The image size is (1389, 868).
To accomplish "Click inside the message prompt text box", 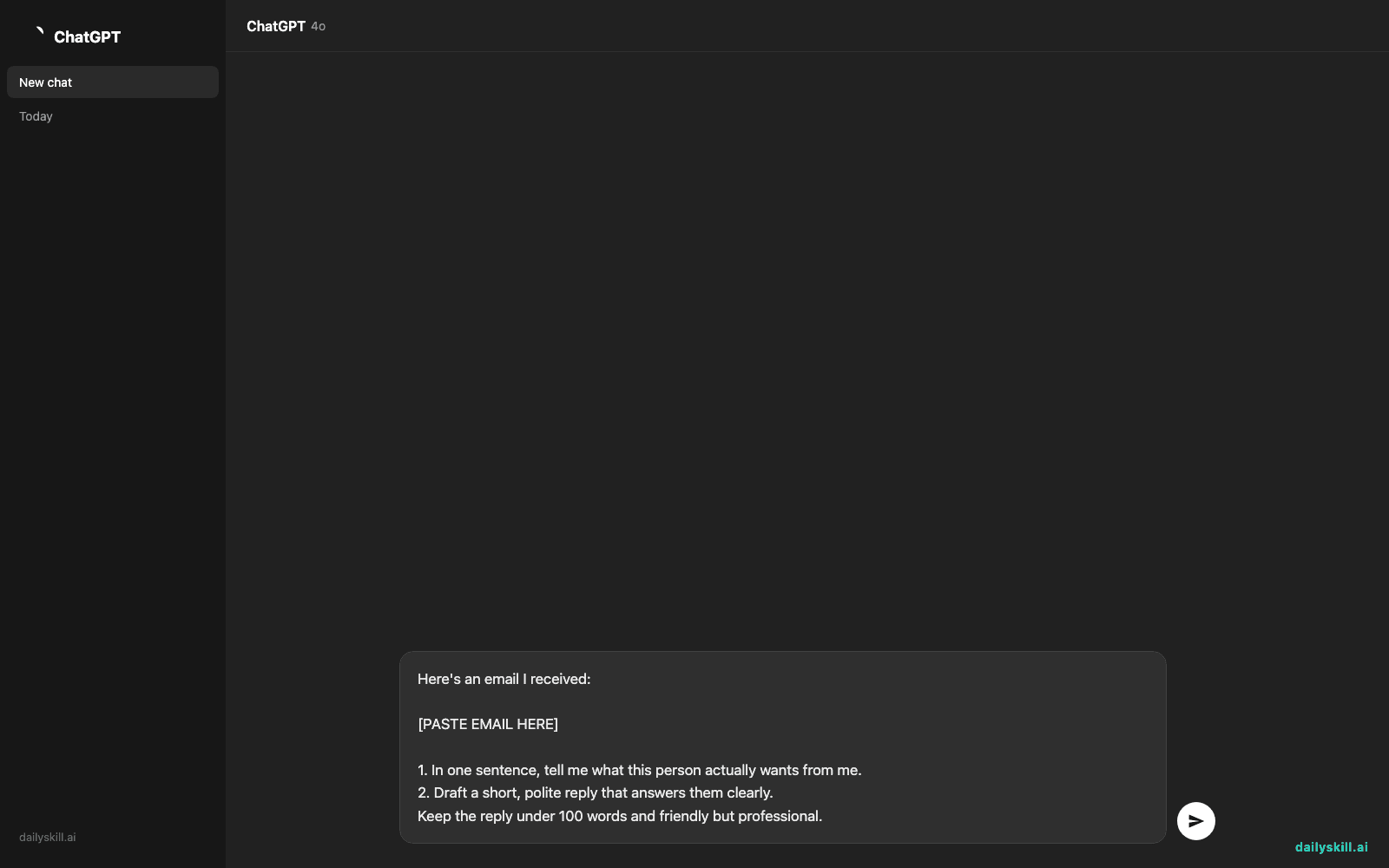I will [782, 747].
